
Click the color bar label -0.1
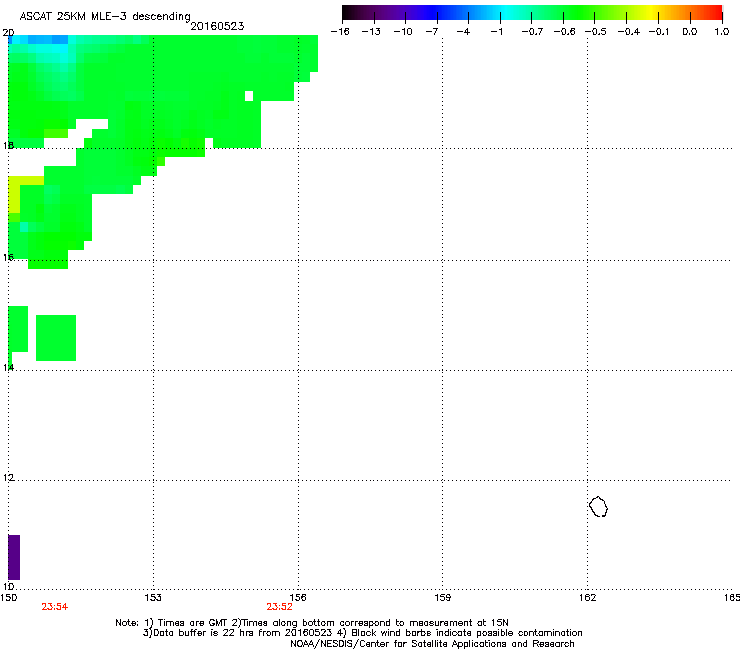[x=659, y=32]
